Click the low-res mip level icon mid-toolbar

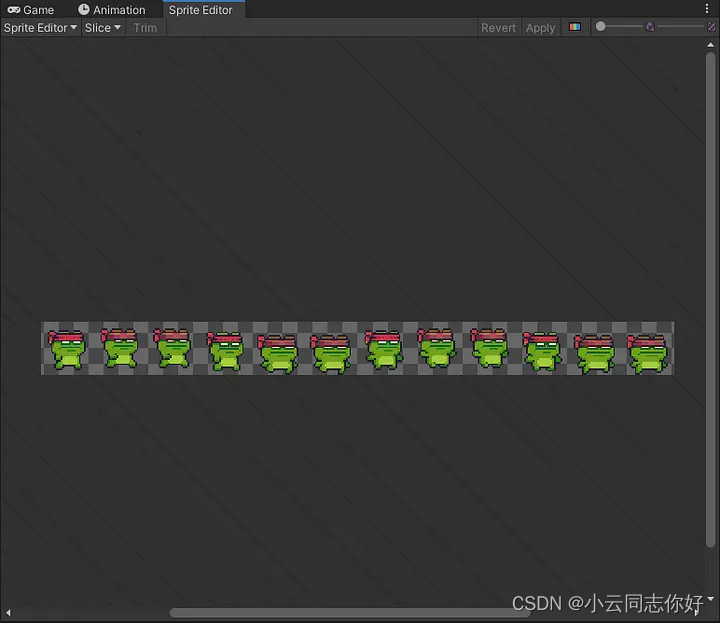pos(650,27)
